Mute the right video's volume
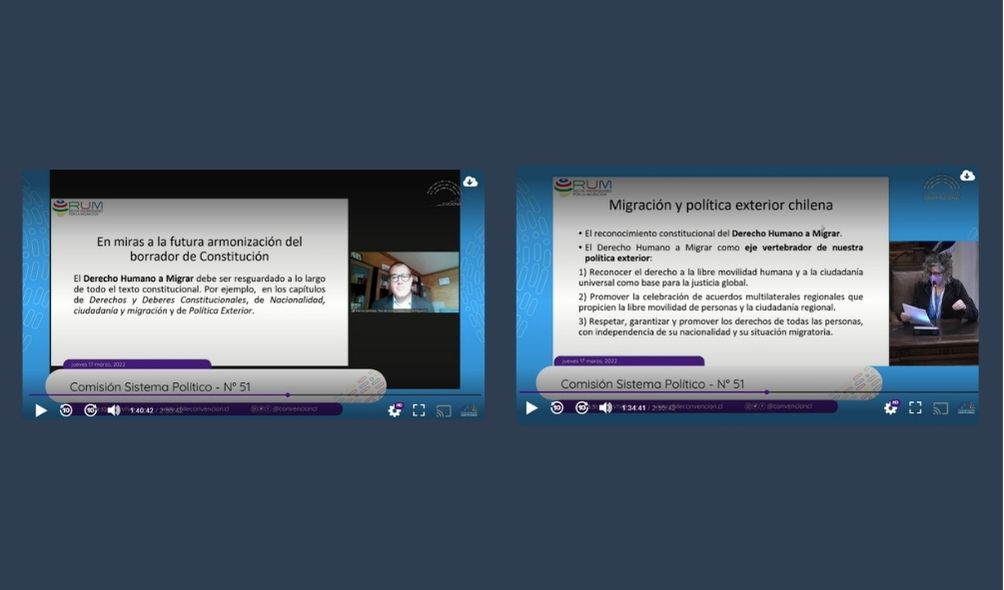The image size is (1004, 590). [605, 408]
